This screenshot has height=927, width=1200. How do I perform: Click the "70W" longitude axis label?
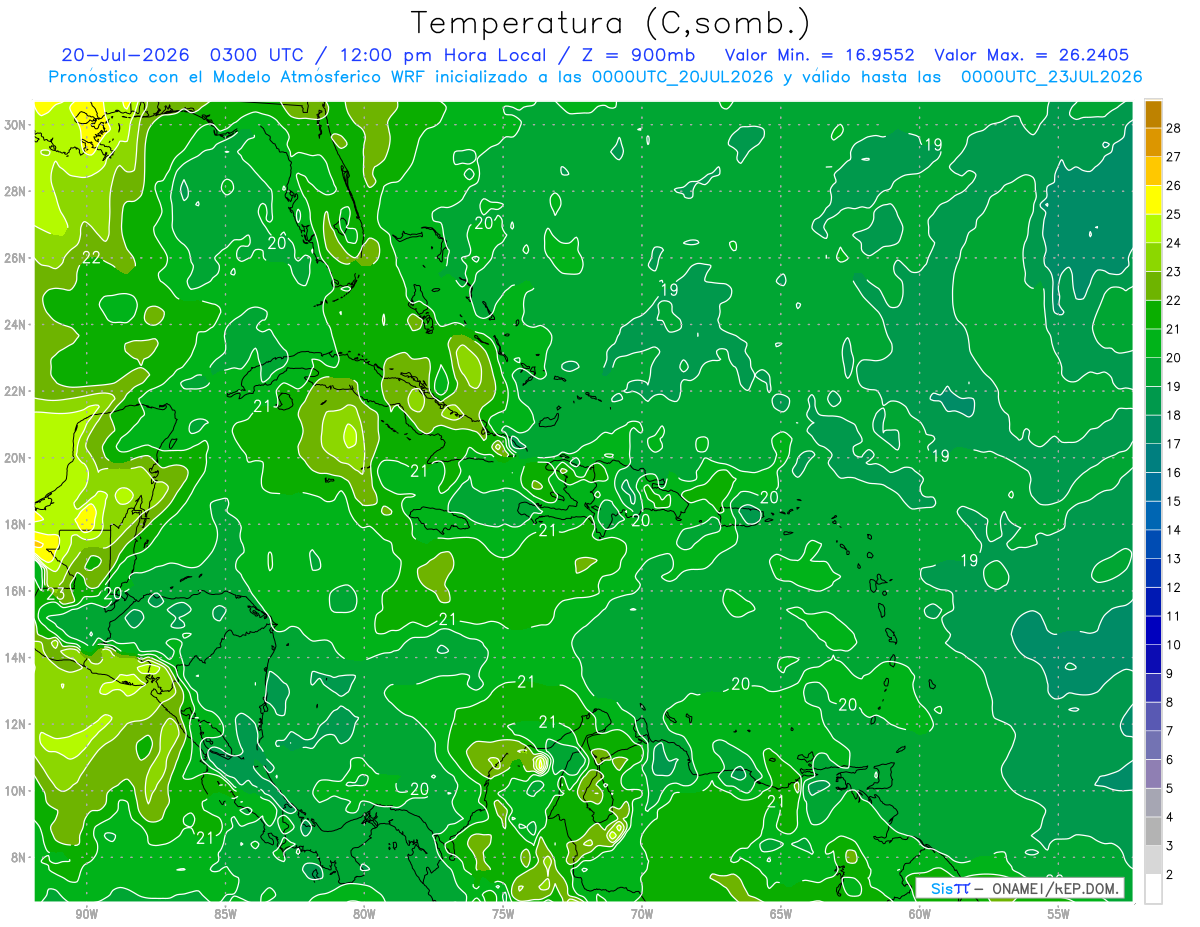(x=642, y=914)
